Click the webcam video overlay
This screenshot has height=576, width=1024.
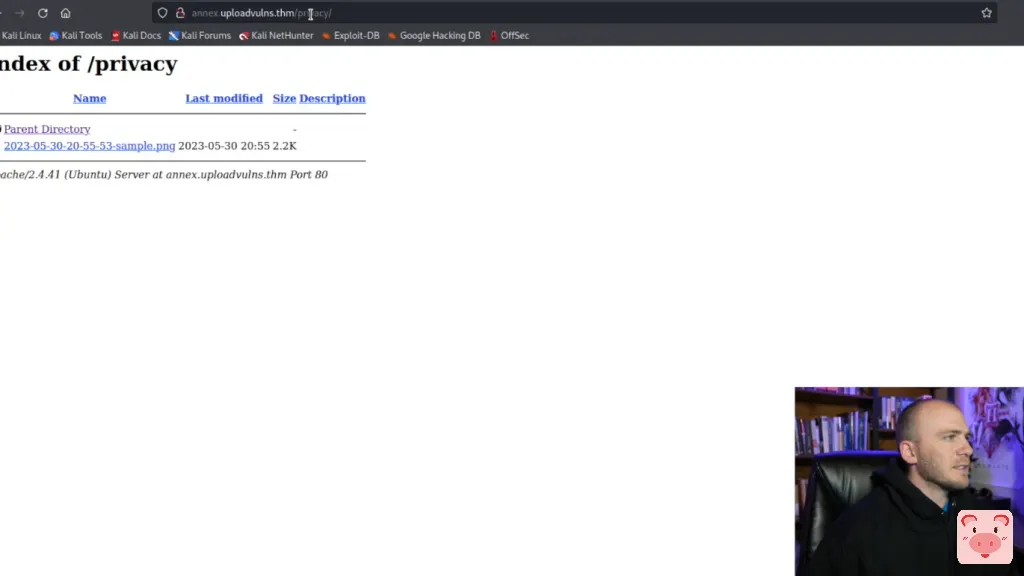coord(909,481)
